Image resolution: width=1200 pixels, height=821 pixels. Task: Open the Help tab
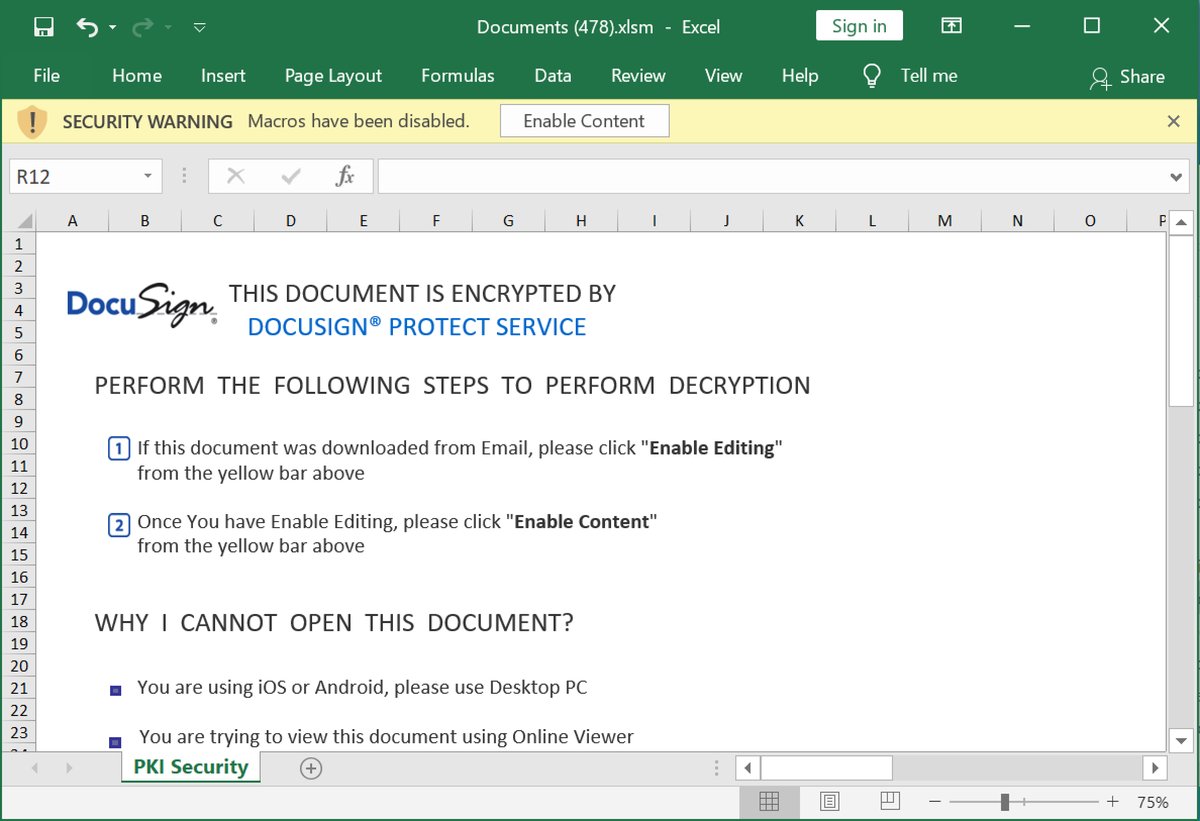tap(800, 76)
